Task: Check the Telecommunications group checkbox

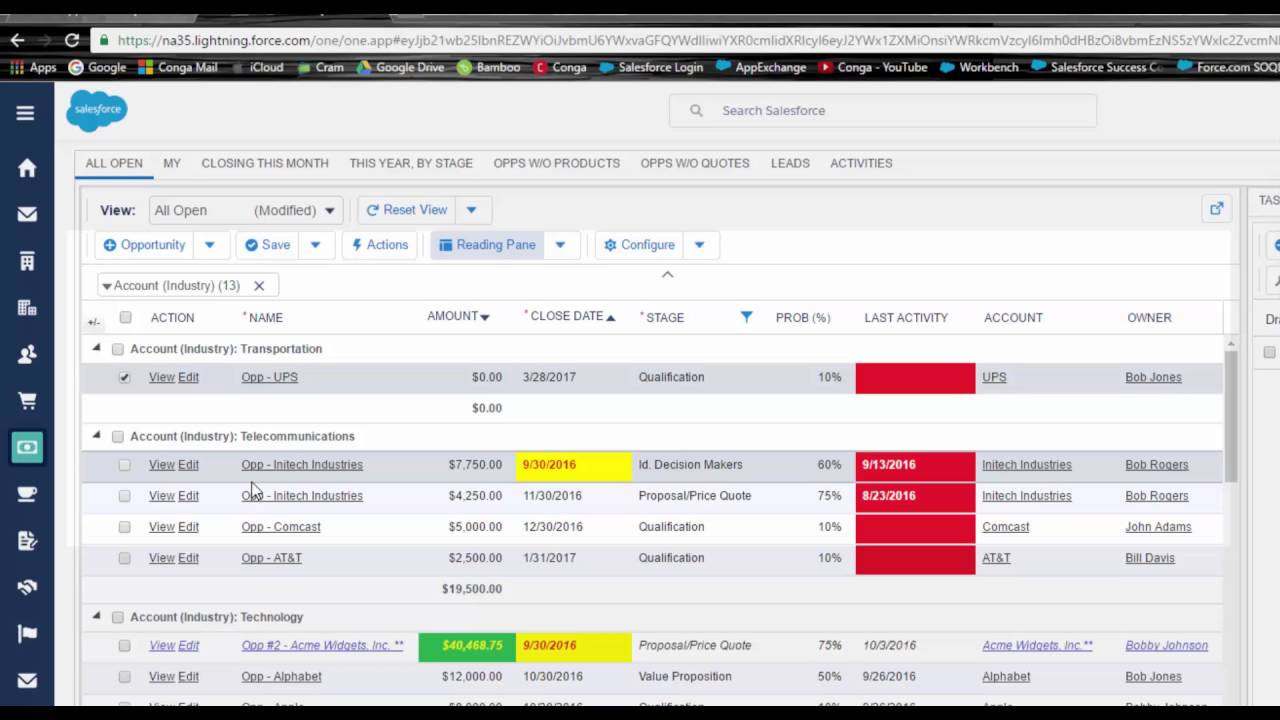Action: tap(117, 436)
